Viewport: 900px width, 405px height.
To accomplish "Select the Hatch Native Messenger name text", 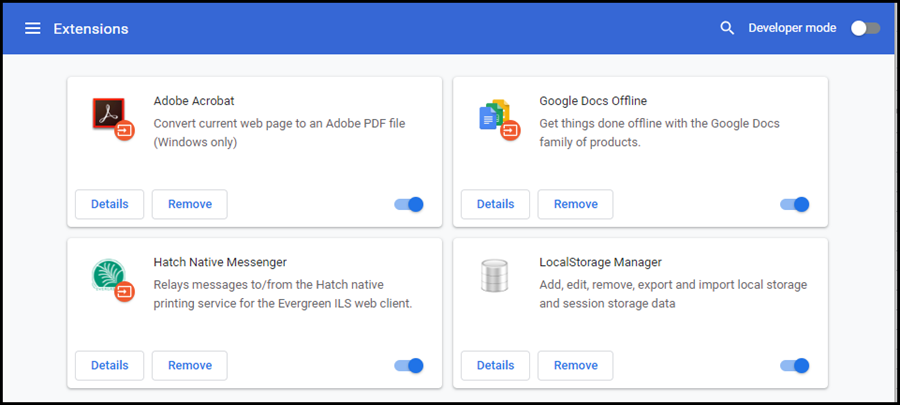I will click(x=220, y=262).
